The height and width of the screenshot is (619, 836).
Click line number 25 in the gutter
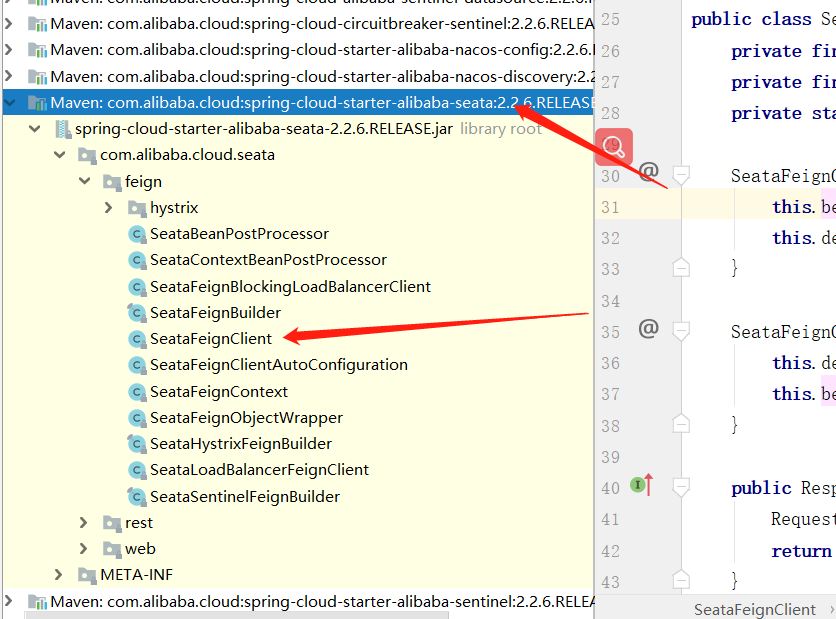[x=610, y=20]
